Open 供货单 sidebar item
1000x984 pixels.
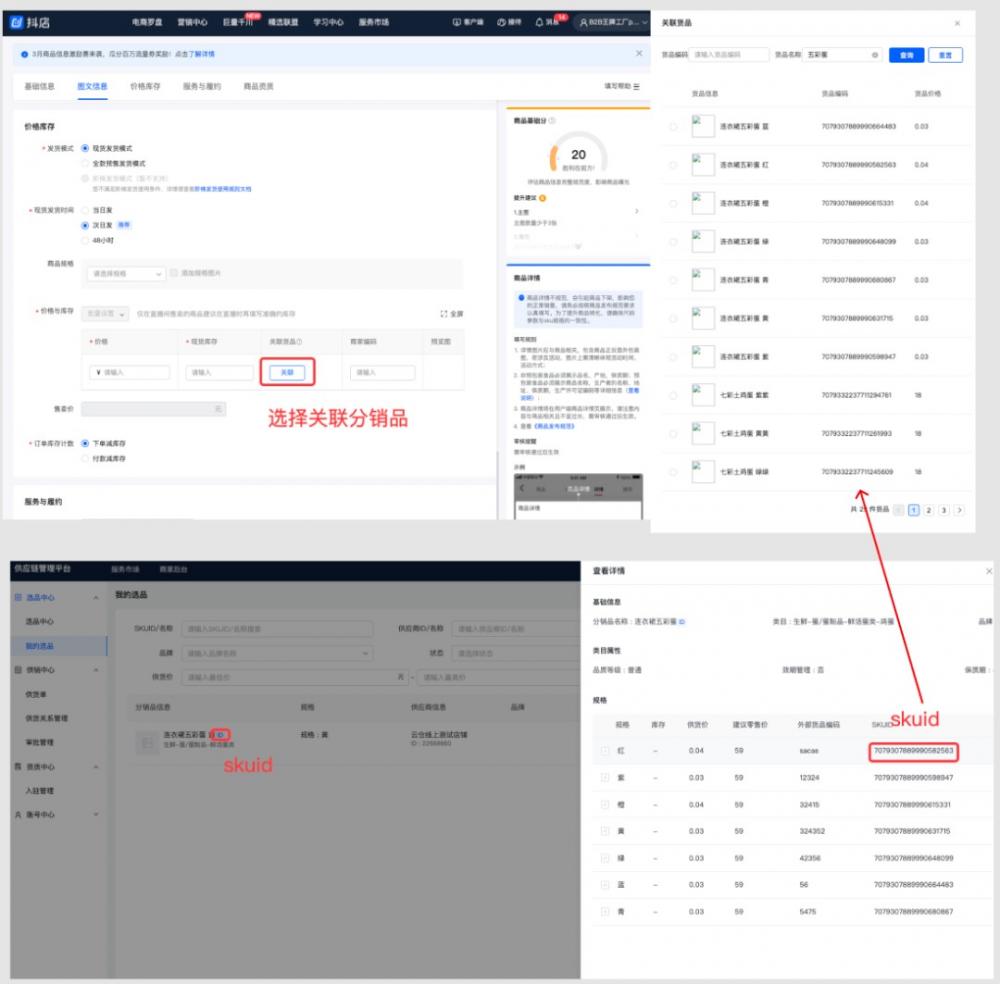(x=36, y=694)
